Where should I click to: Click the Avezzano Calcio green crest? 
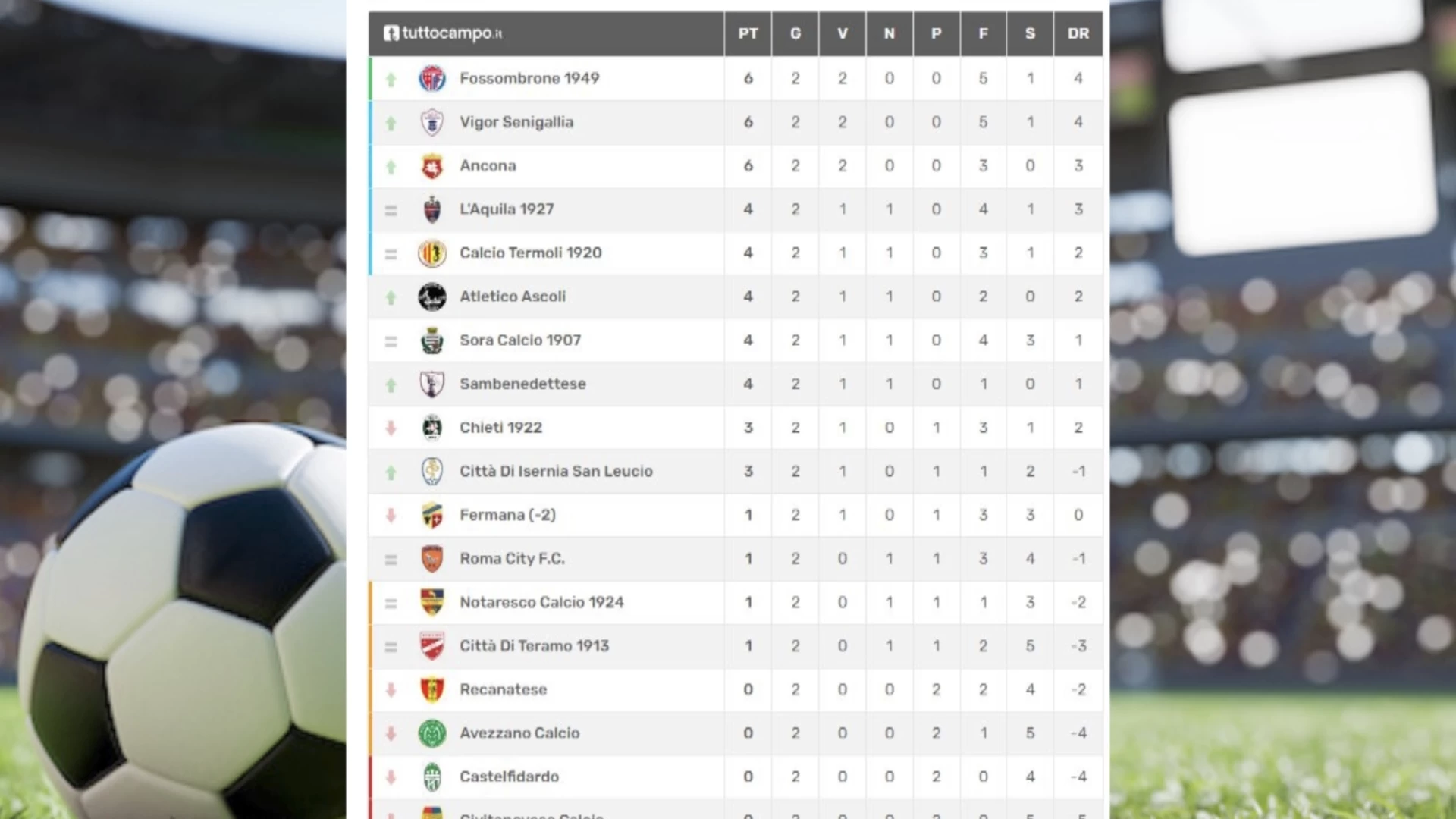click(x=432, y=733)
